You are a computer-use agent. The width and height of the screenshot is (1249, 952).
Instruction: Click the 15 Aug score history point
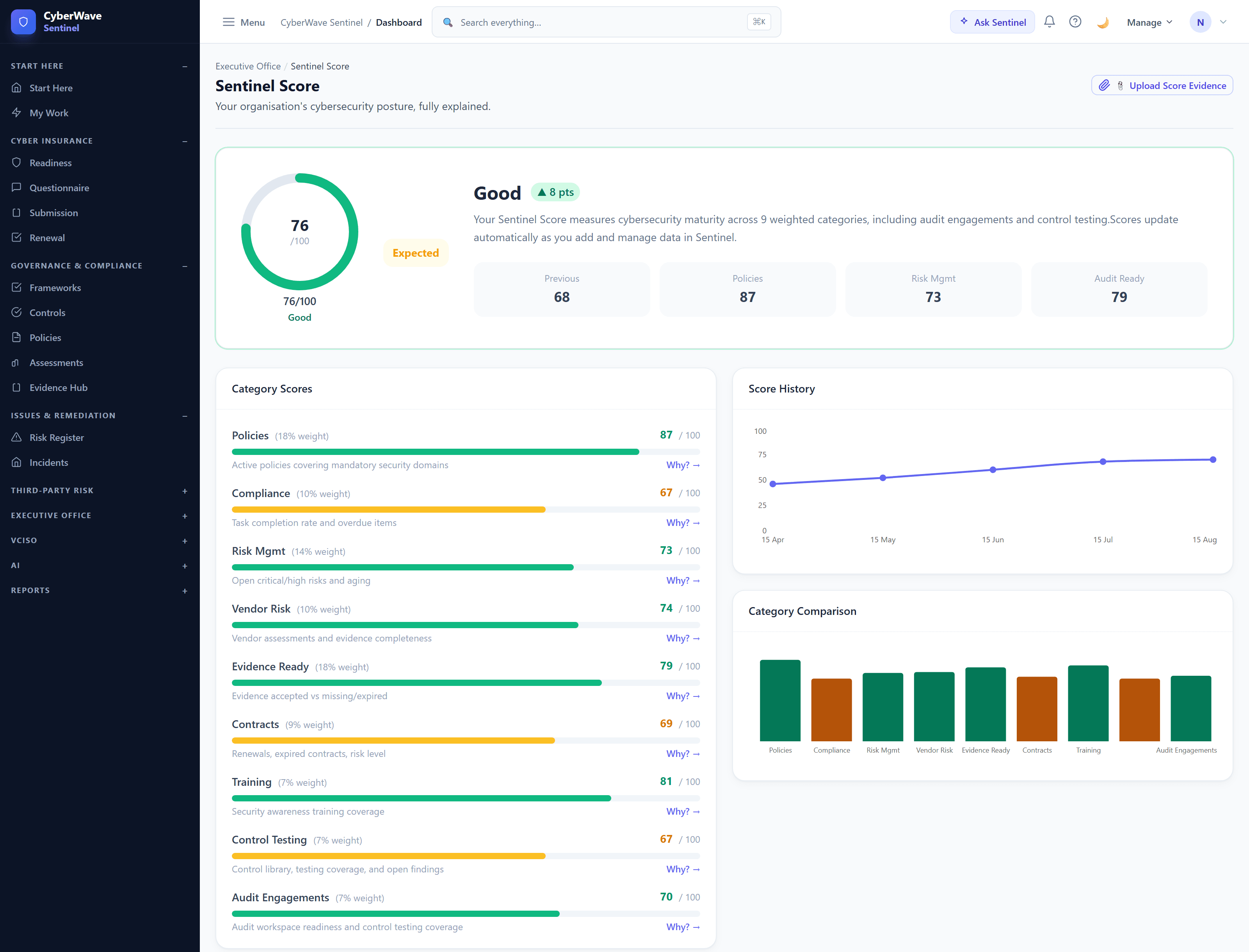1213,460
